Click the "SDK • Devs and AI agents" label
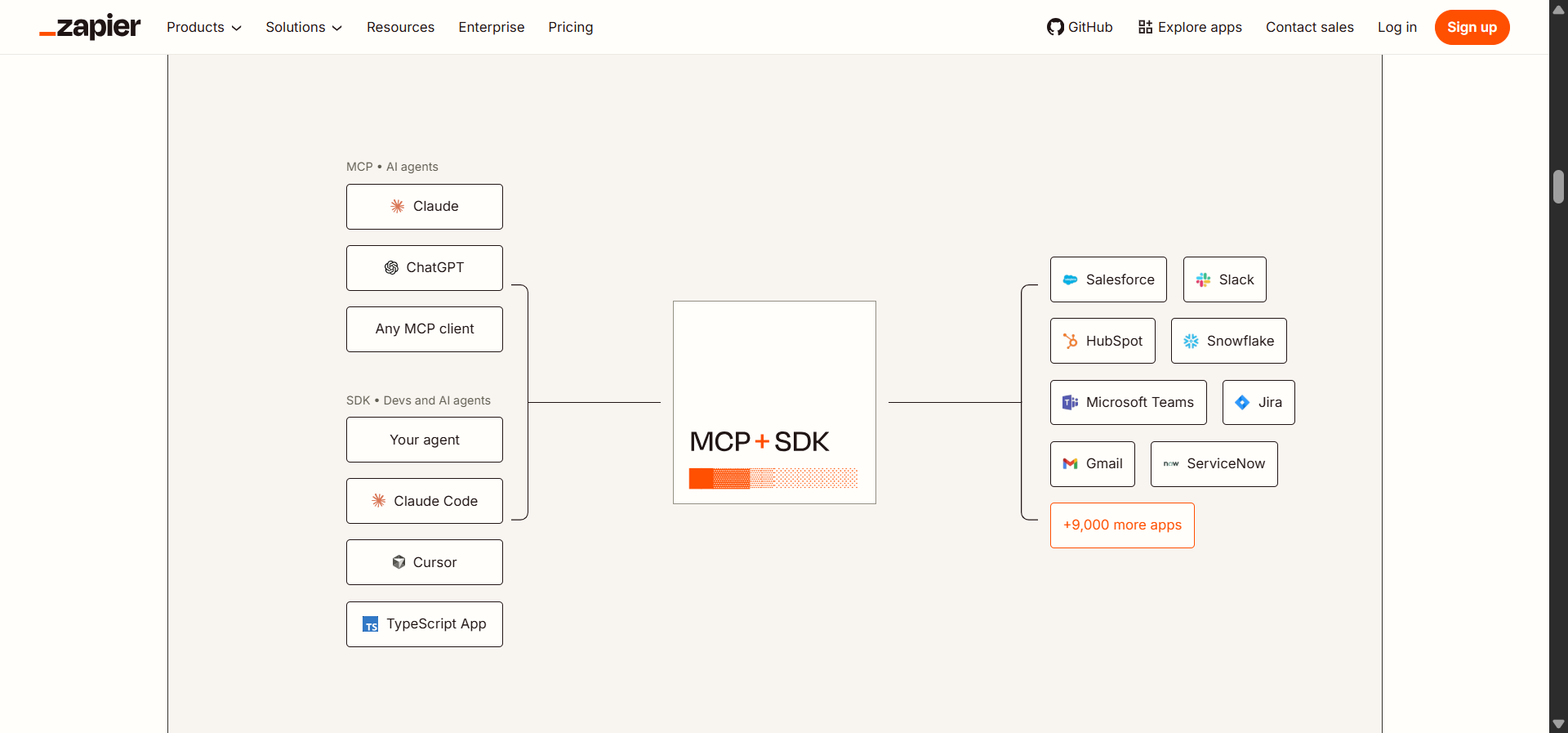Screen dimensions: 1568x733 point(418,400)
